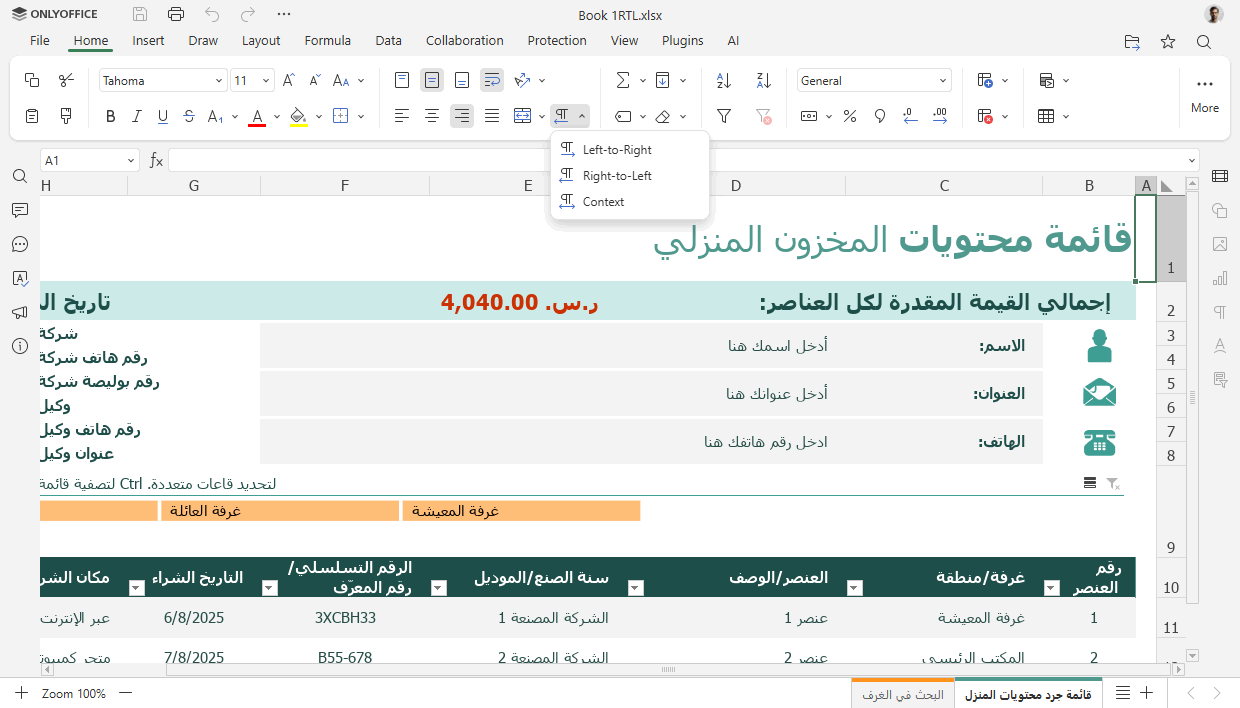Click the Copy Style format painter icon

[x=66, y=116]
